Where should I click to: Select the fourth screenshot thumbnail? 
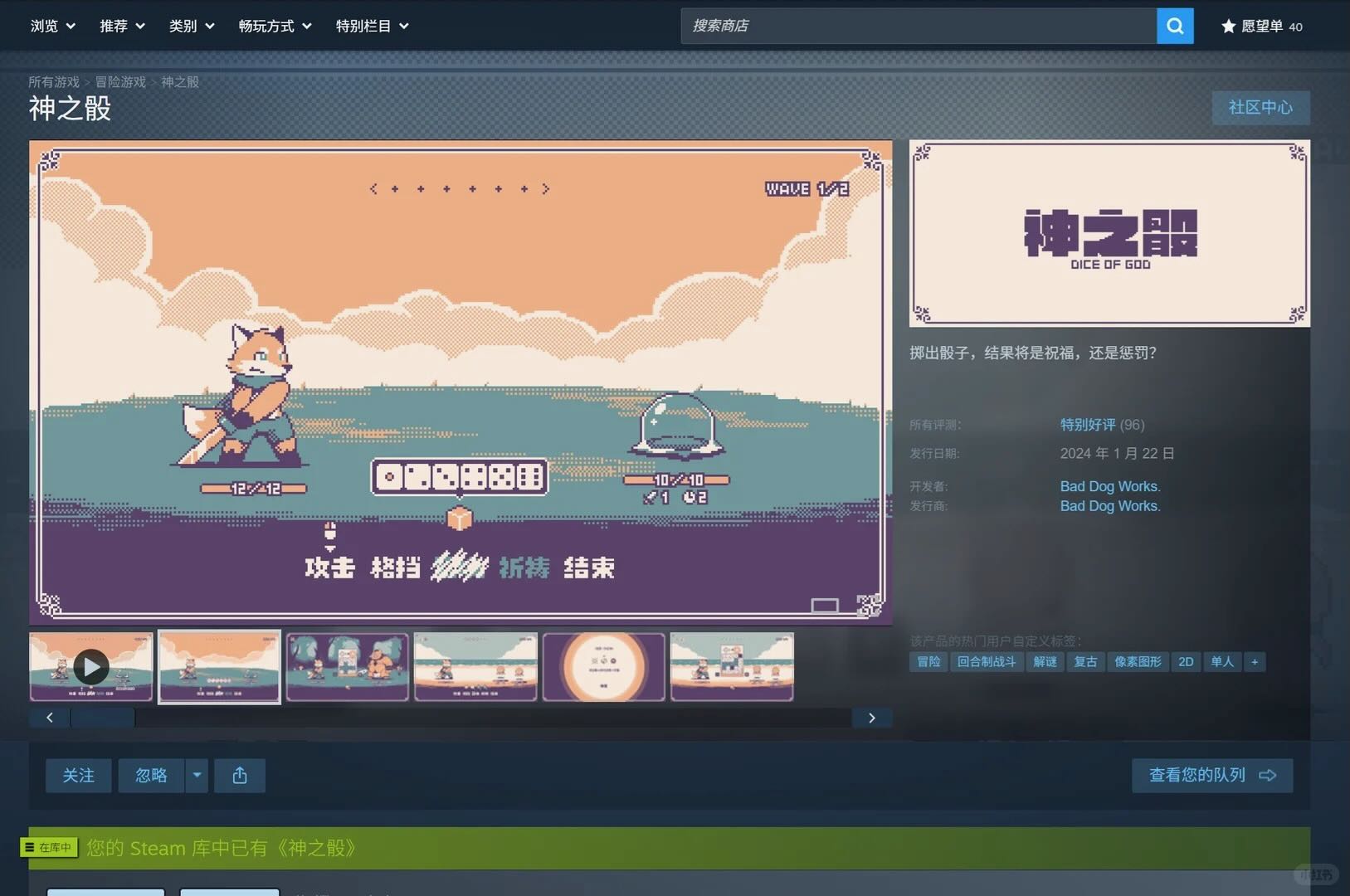[x=475, y=667]
